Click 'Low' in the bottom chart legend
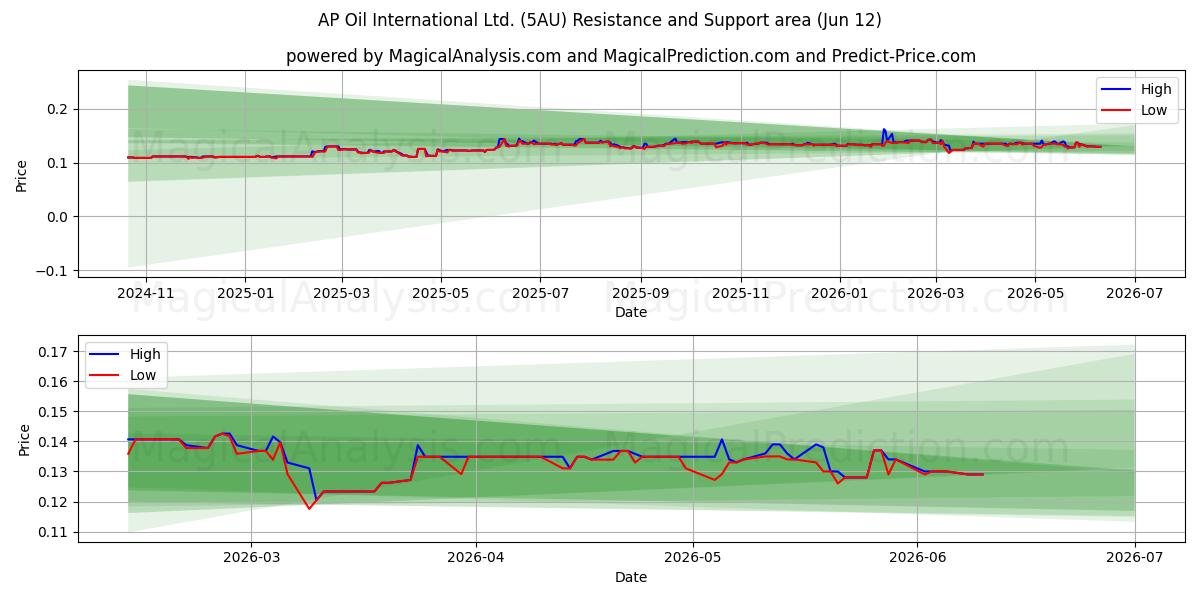The image size is (1200, 600). pos(143,375)
